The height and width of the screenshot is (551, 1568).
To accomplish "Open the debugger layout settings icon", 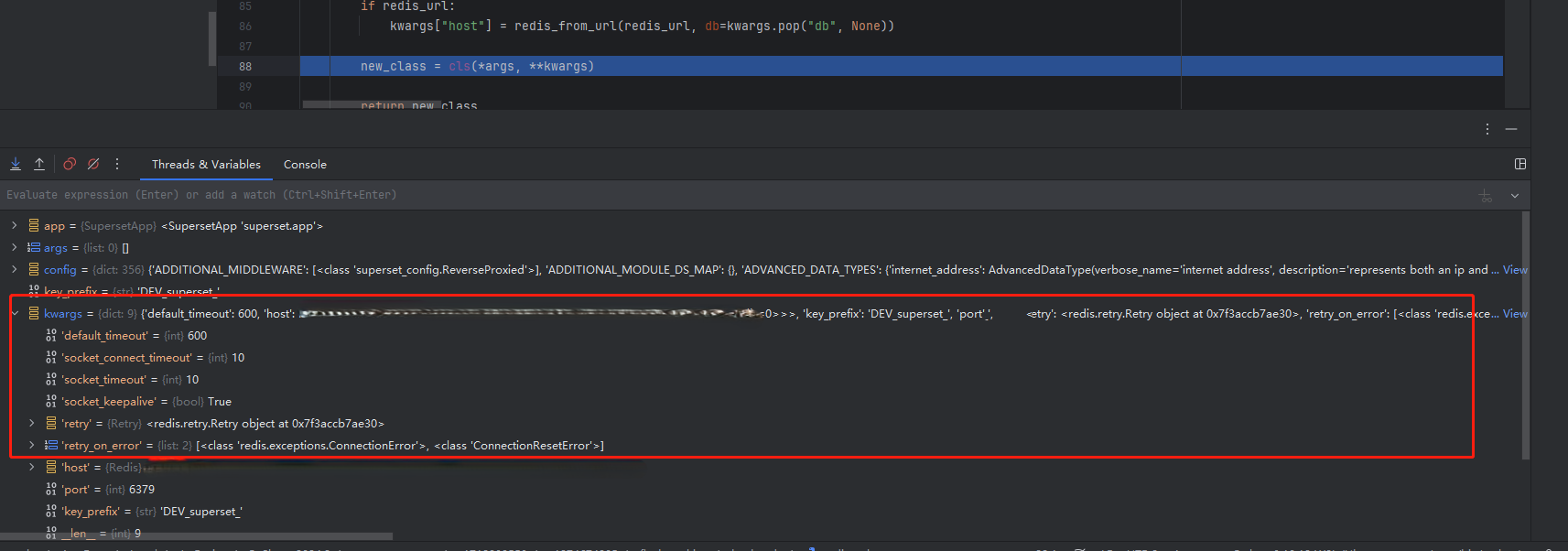I will 1520,164.
